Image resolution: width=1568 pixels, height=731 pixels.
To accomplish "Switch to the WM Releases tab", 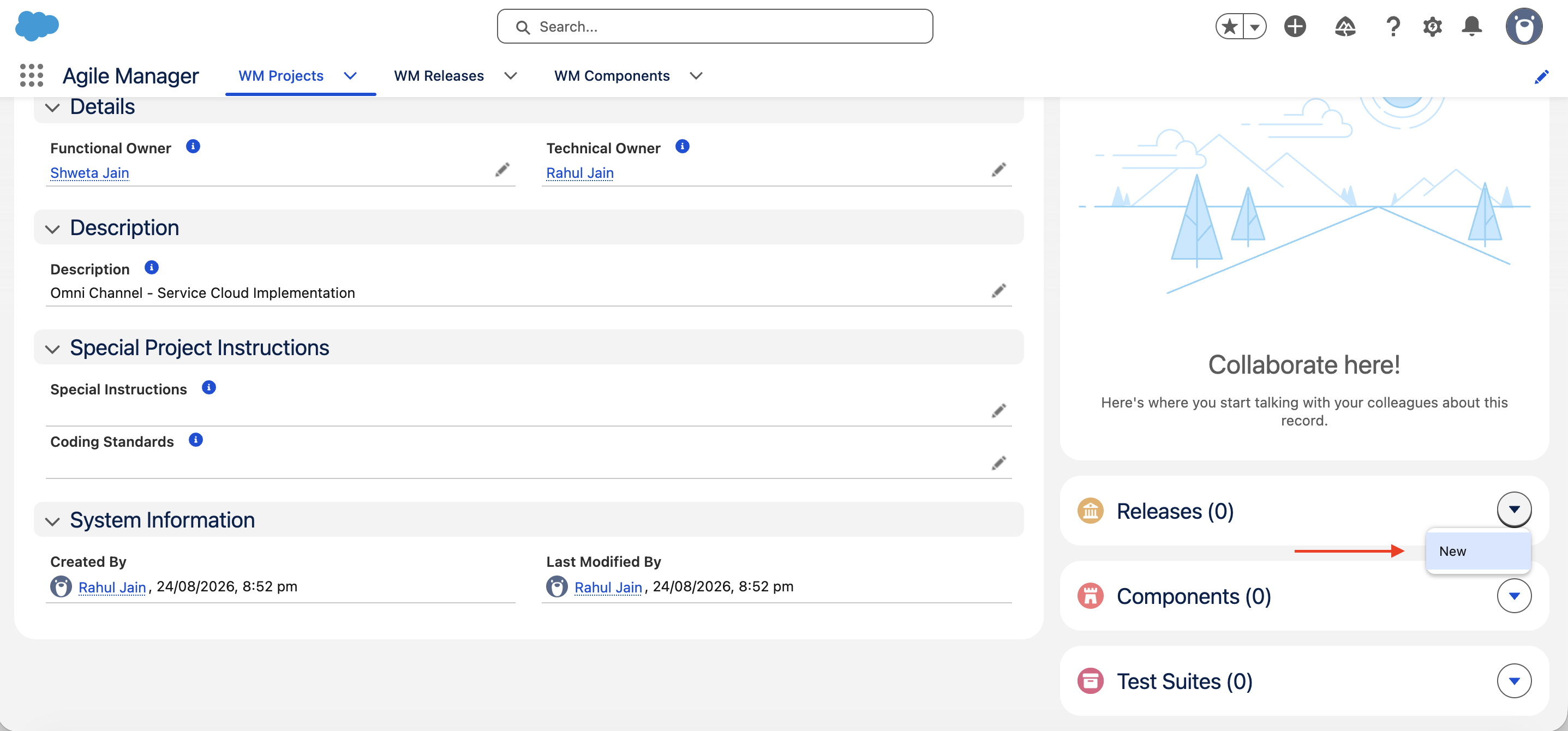I will coord(439,75).
